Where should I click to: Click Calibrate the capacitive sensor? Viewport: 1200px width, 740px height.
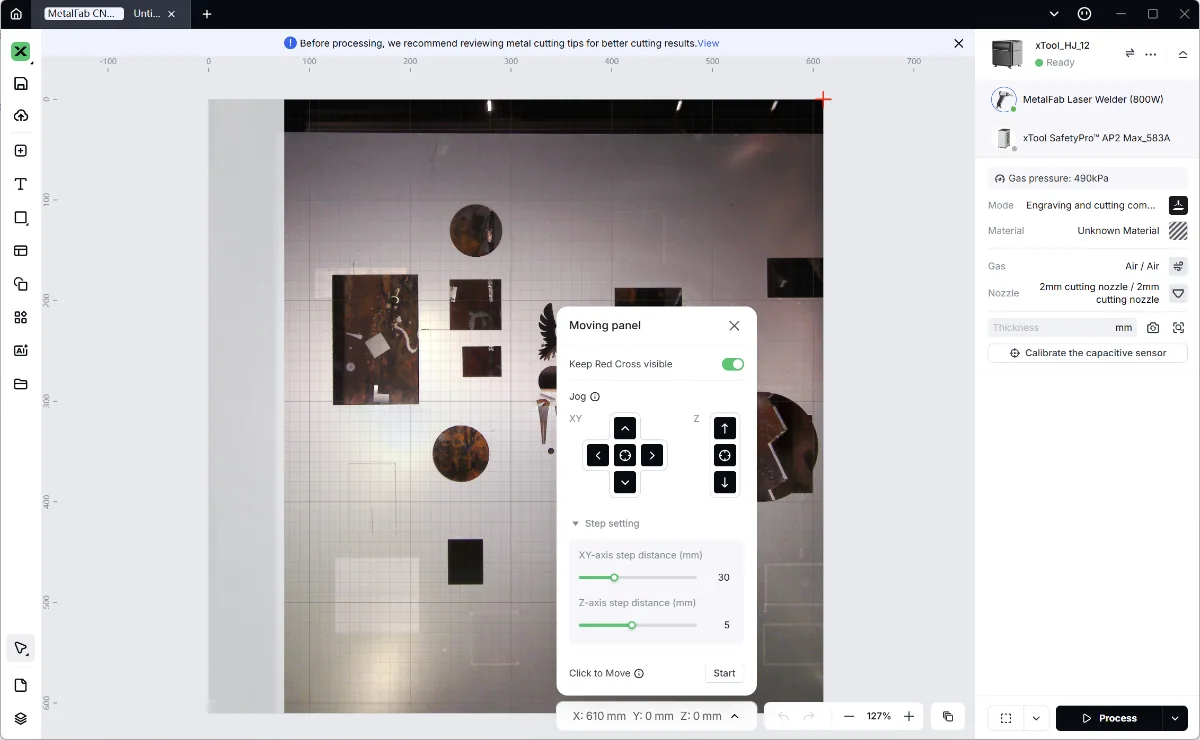pyautogui.click(x=1087, y=353)
